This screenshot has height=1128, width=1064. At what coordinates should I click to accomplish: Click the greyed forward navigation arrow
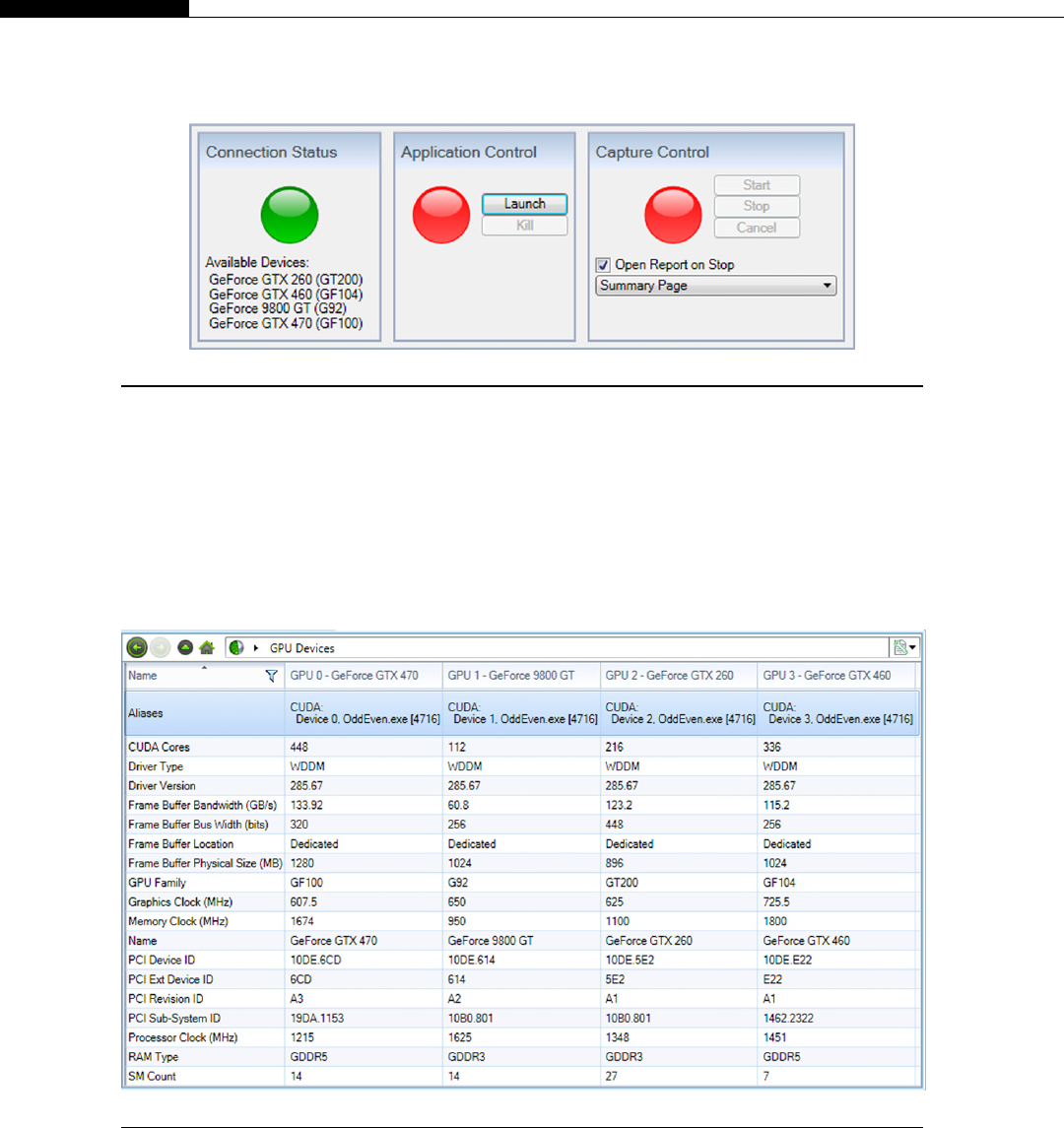161,647
